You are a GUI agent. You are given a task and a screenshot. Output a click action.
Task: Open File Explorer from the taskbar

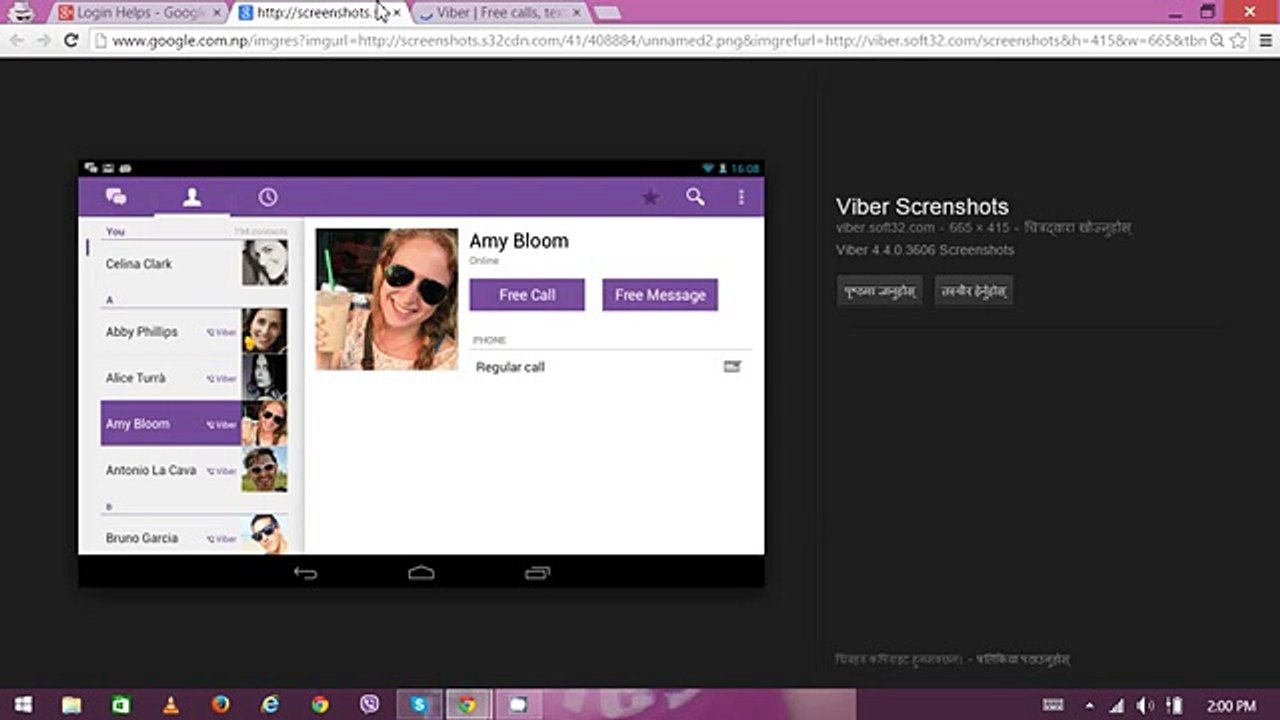72,705
